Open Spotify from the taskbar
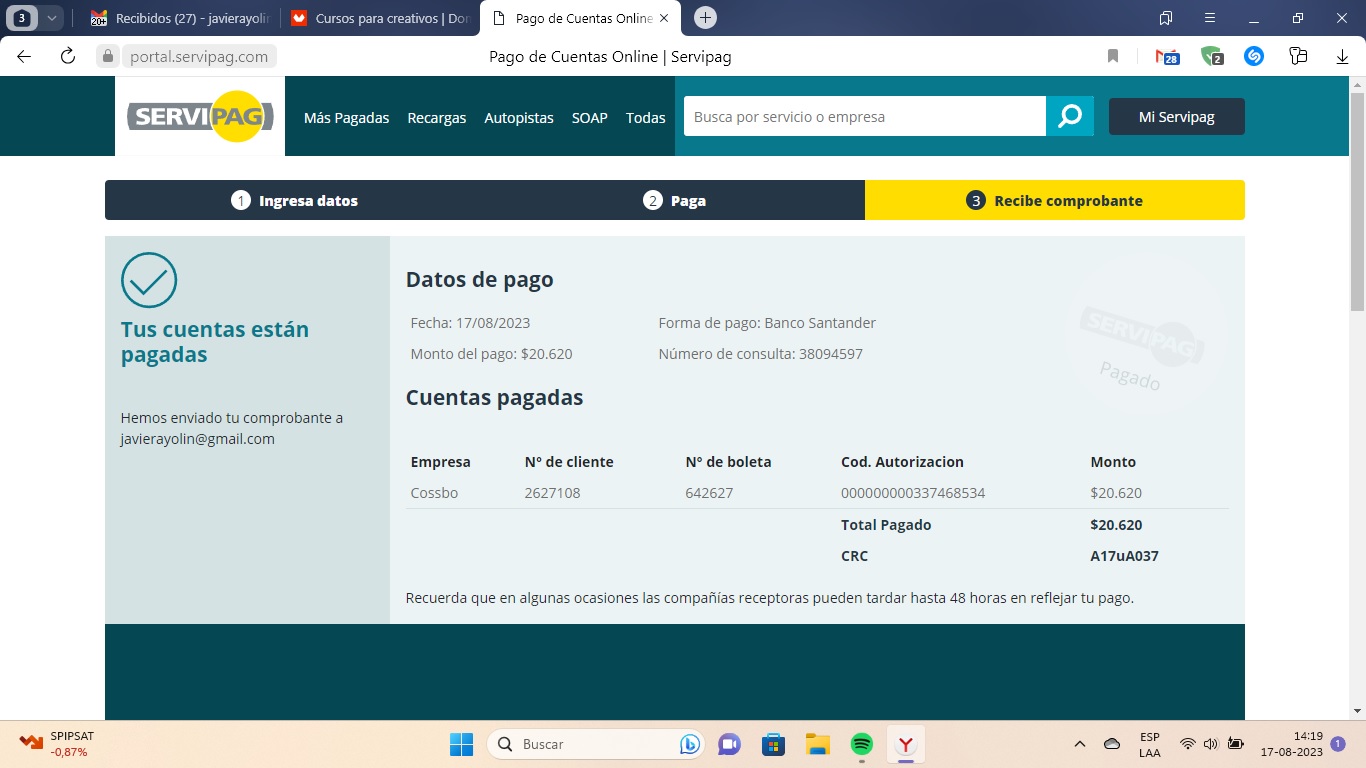Viewport: 1366px width, 768px height. [x=861, y=744]
